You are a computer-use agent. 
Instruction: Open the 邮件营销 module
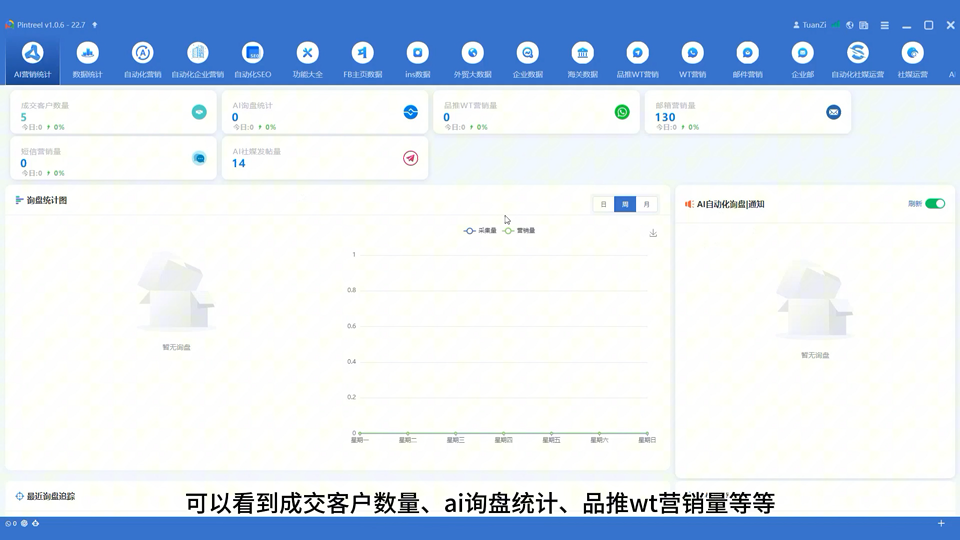tap(748, 60)
